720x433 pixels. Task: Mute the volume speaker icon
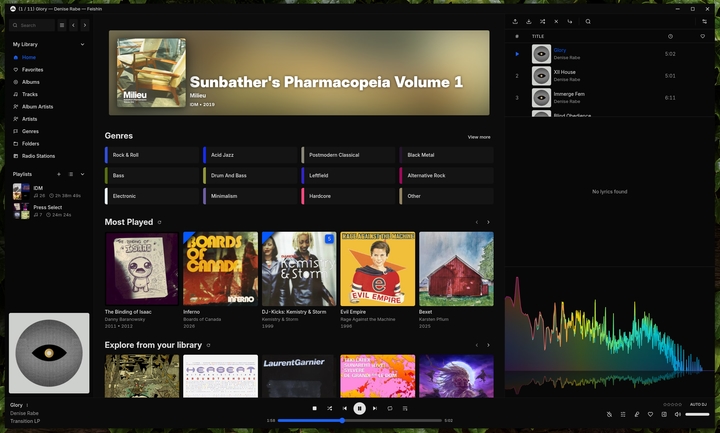(x=678, y=414)
